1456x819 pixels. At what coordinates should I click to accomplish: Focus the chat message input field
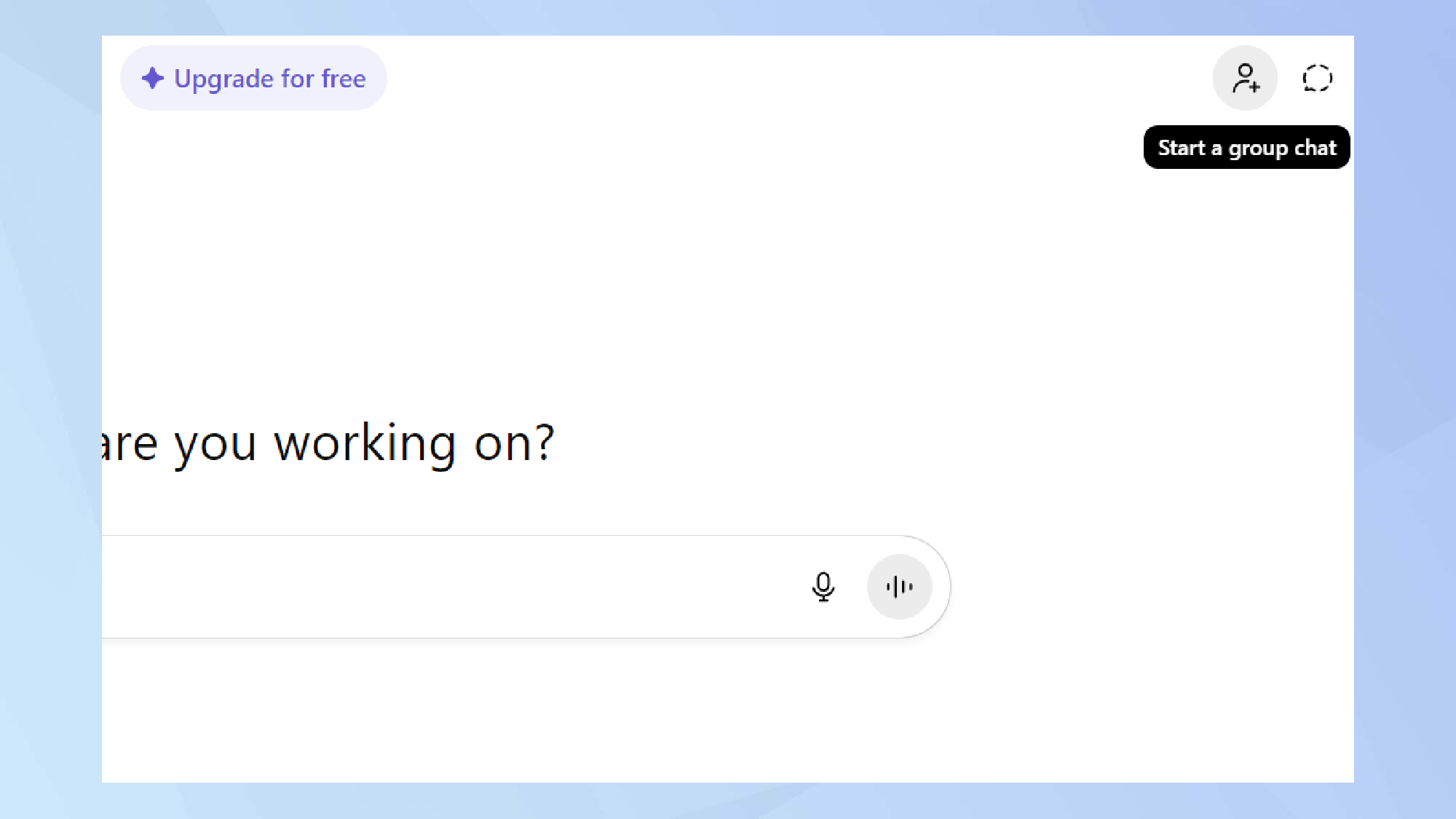click(437, 586)
